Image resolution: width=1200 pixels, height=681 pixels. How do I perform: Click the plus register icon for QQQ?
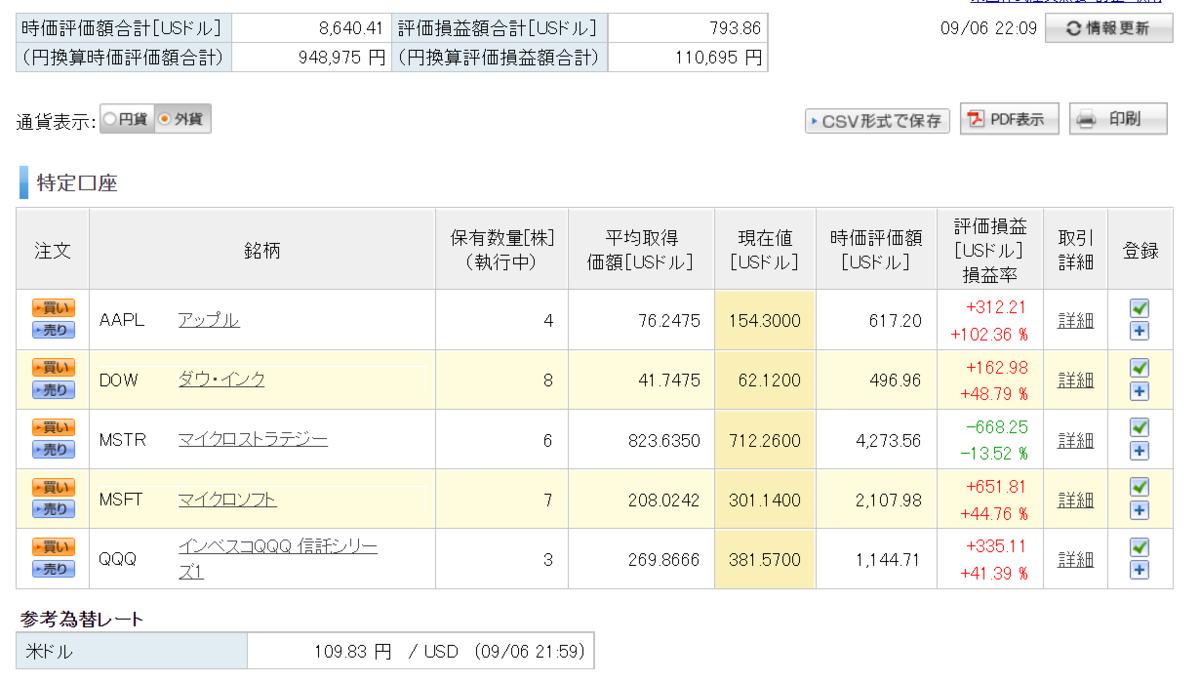coord(1139,570)
